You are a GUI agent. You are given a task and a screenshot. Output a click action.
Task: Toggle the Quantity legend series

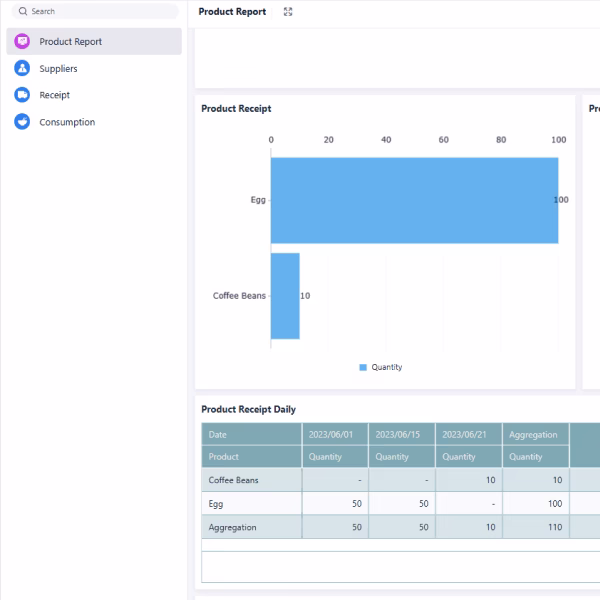point(386,367)
